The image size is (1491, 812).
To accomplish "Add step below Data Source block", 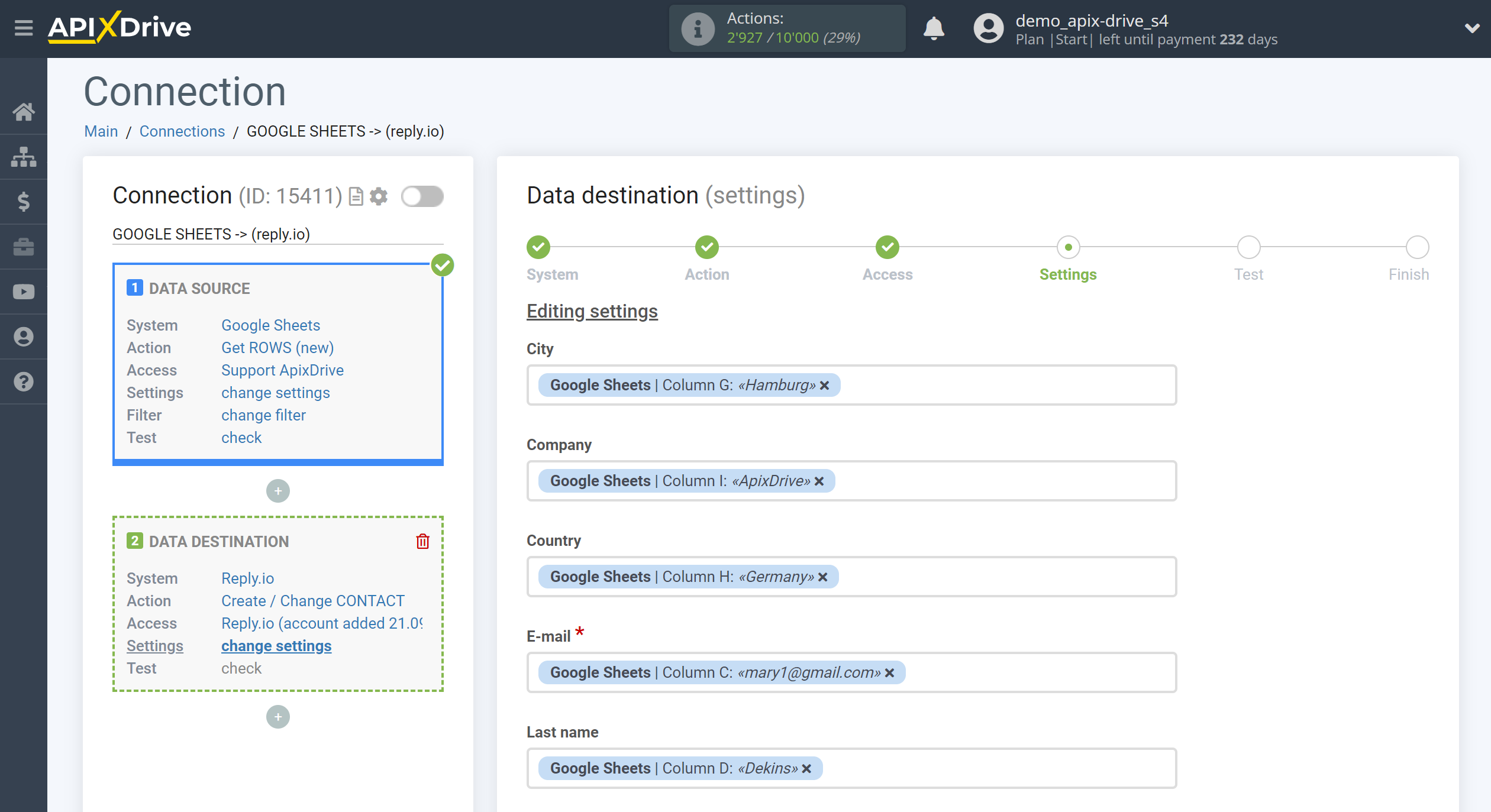I will click(278, 491).
